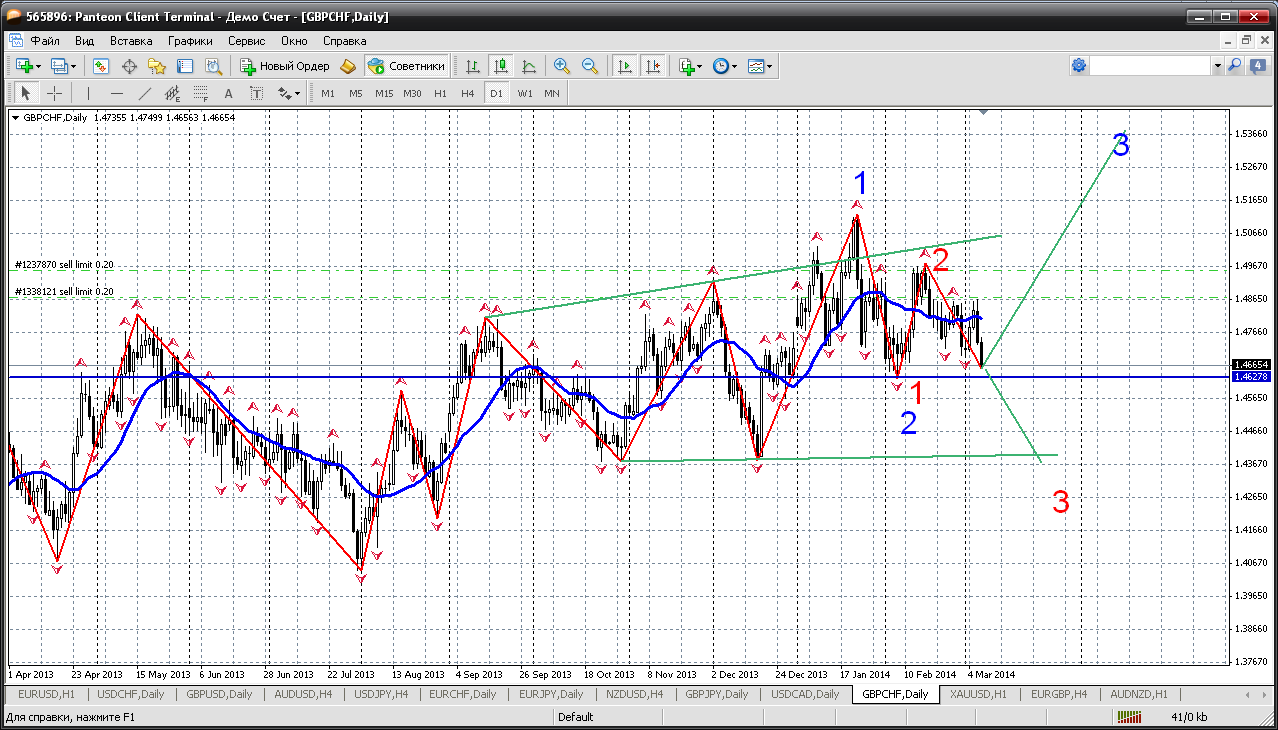
Task: Switch to the XAUUSD,H1 chart tab
Action: pos(979,694)
